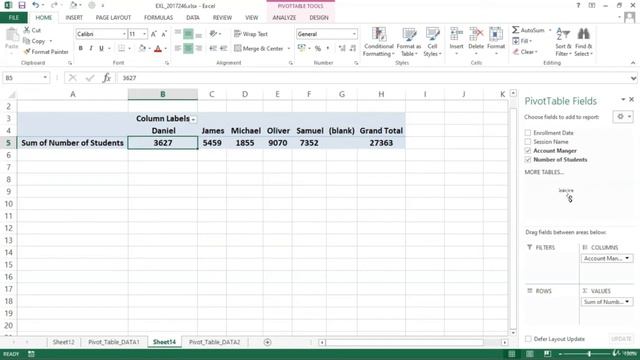Click AutoSum sigma icon
The width and height of the screenshot is (640, 360).
(x=516, y=30)
